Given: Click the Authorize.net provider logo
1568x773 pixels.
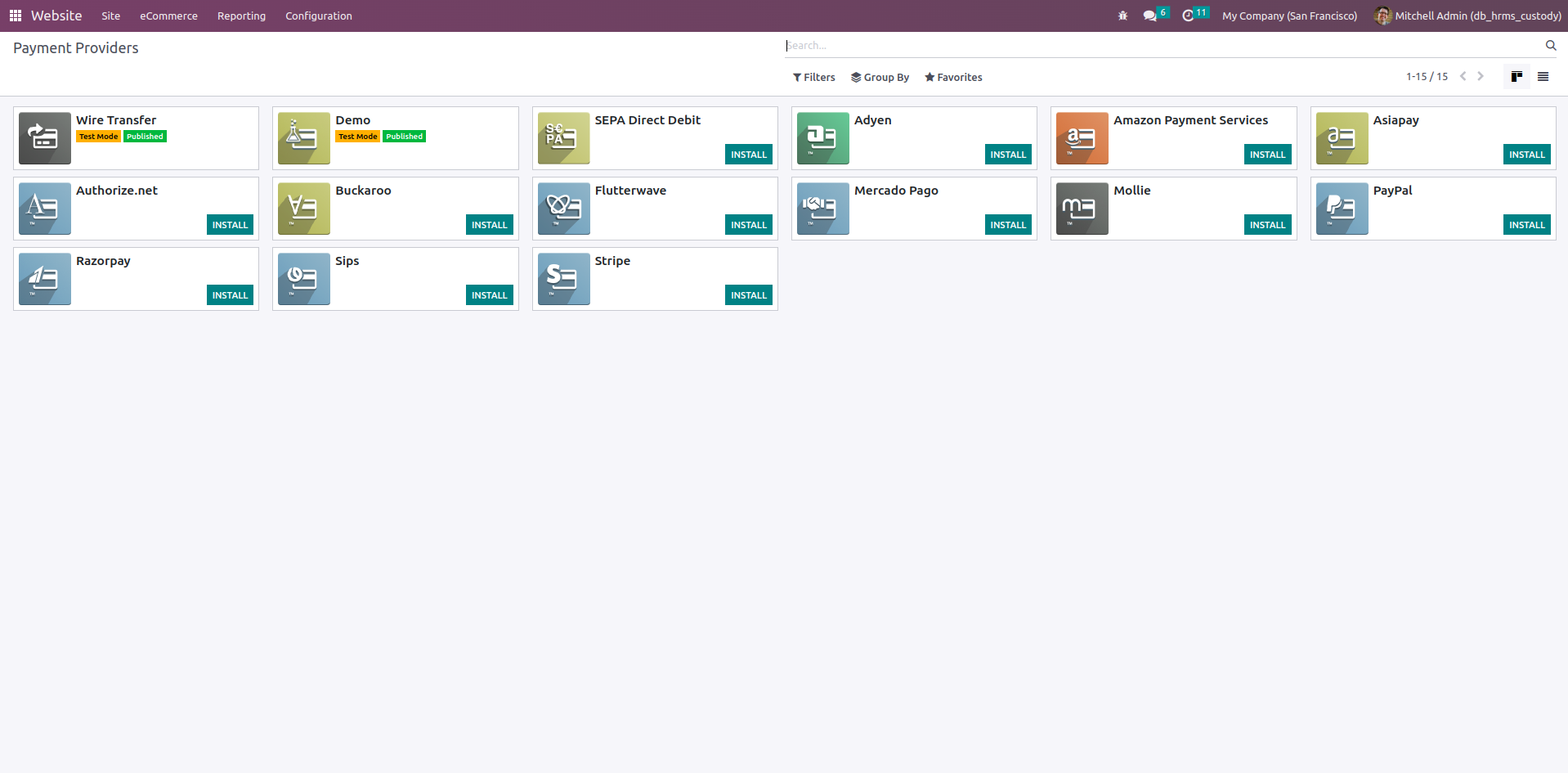Looking at the screenshot, I should pos(45,209).
